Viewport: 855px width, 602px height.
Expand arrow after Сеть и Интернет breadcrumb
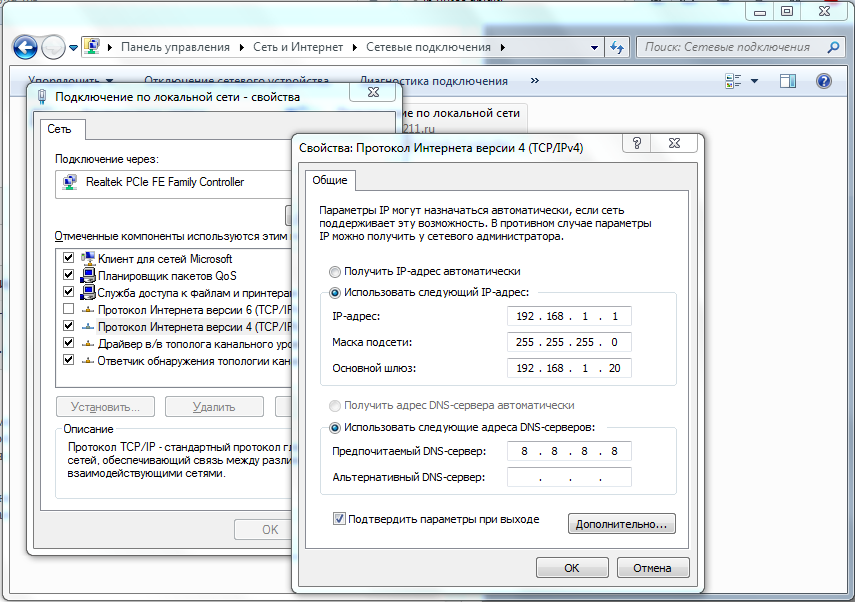[355, 47]
